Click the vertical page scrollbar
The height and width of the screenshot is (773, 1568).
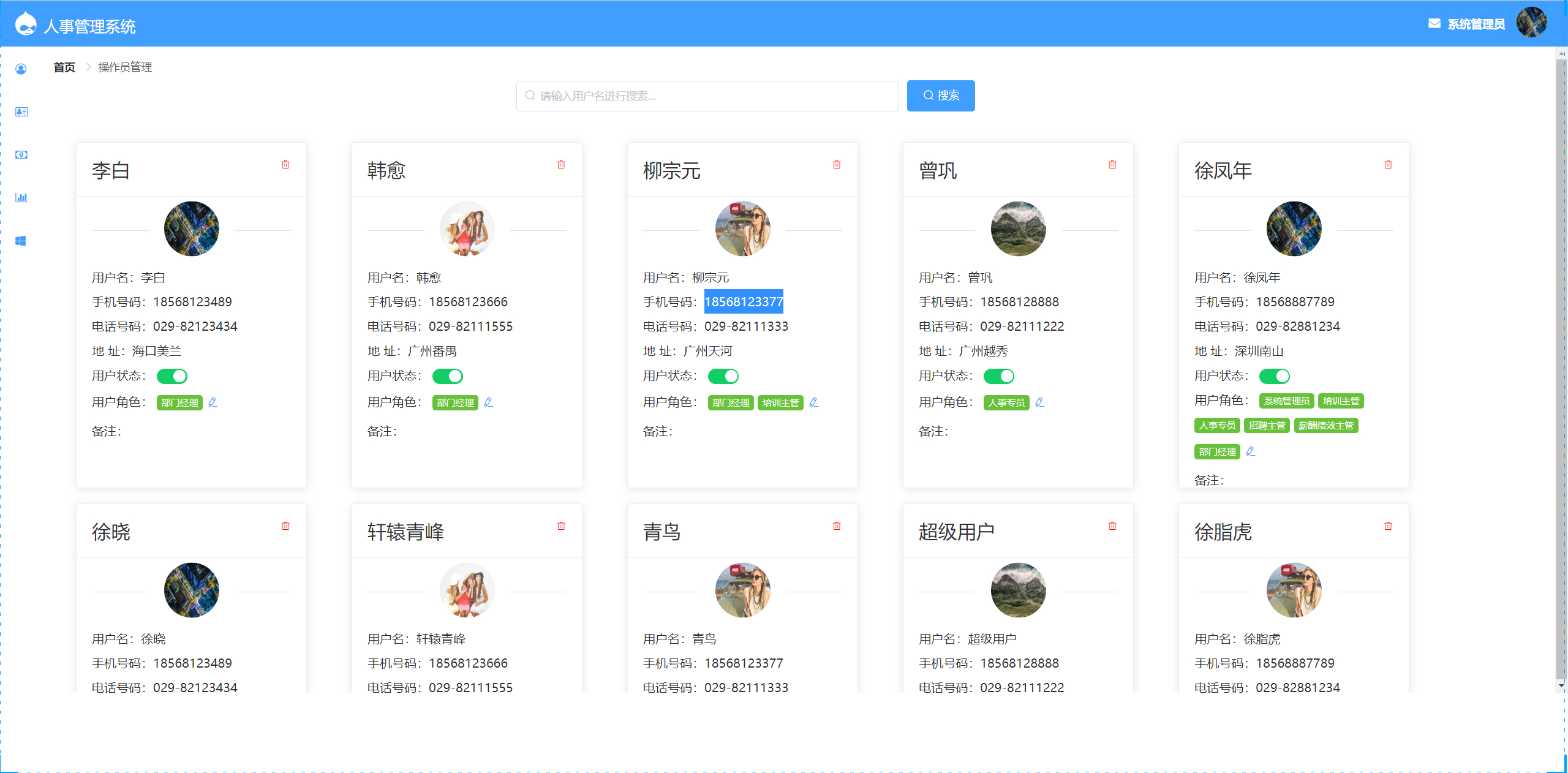click(1561, 368)
